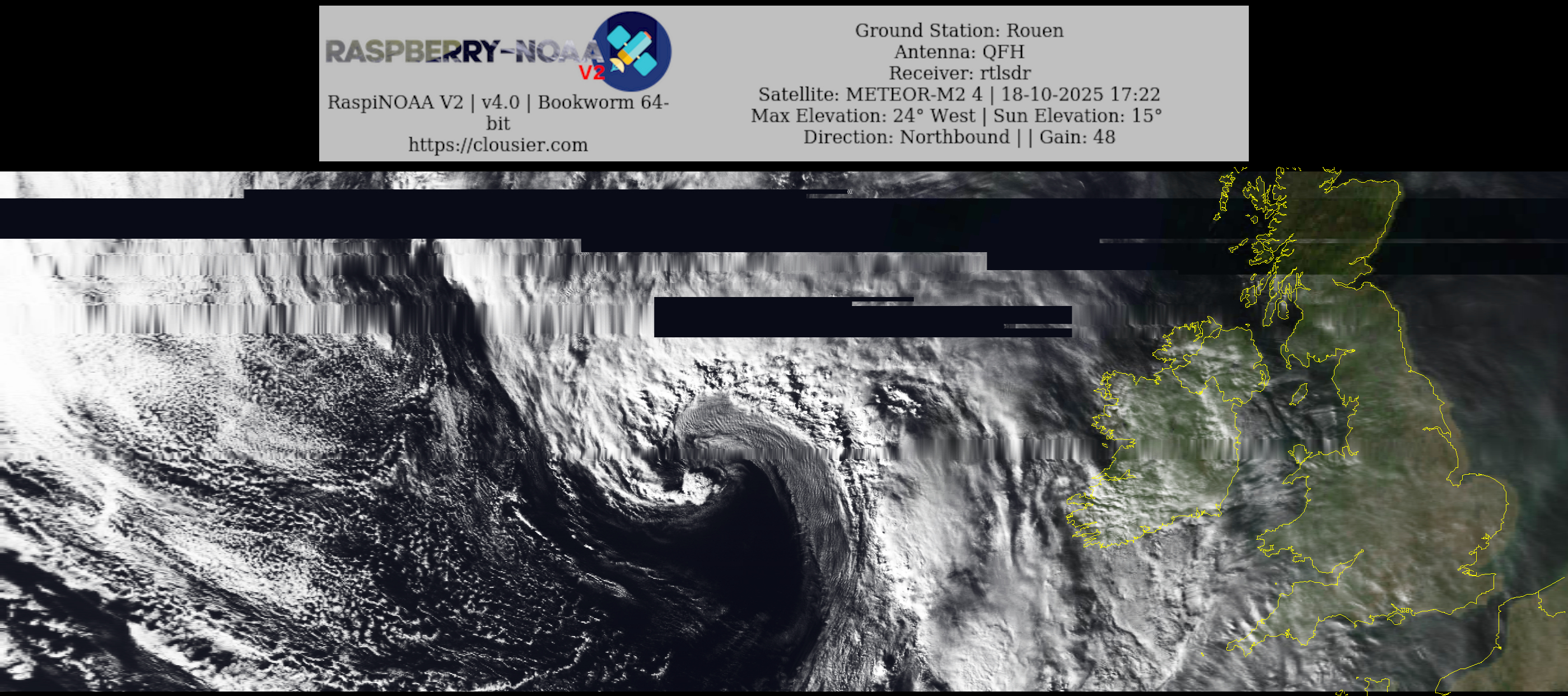Click the satellite icon in the logo
The width and height of the screenshot is (1568, 696).
pos(632,50)
